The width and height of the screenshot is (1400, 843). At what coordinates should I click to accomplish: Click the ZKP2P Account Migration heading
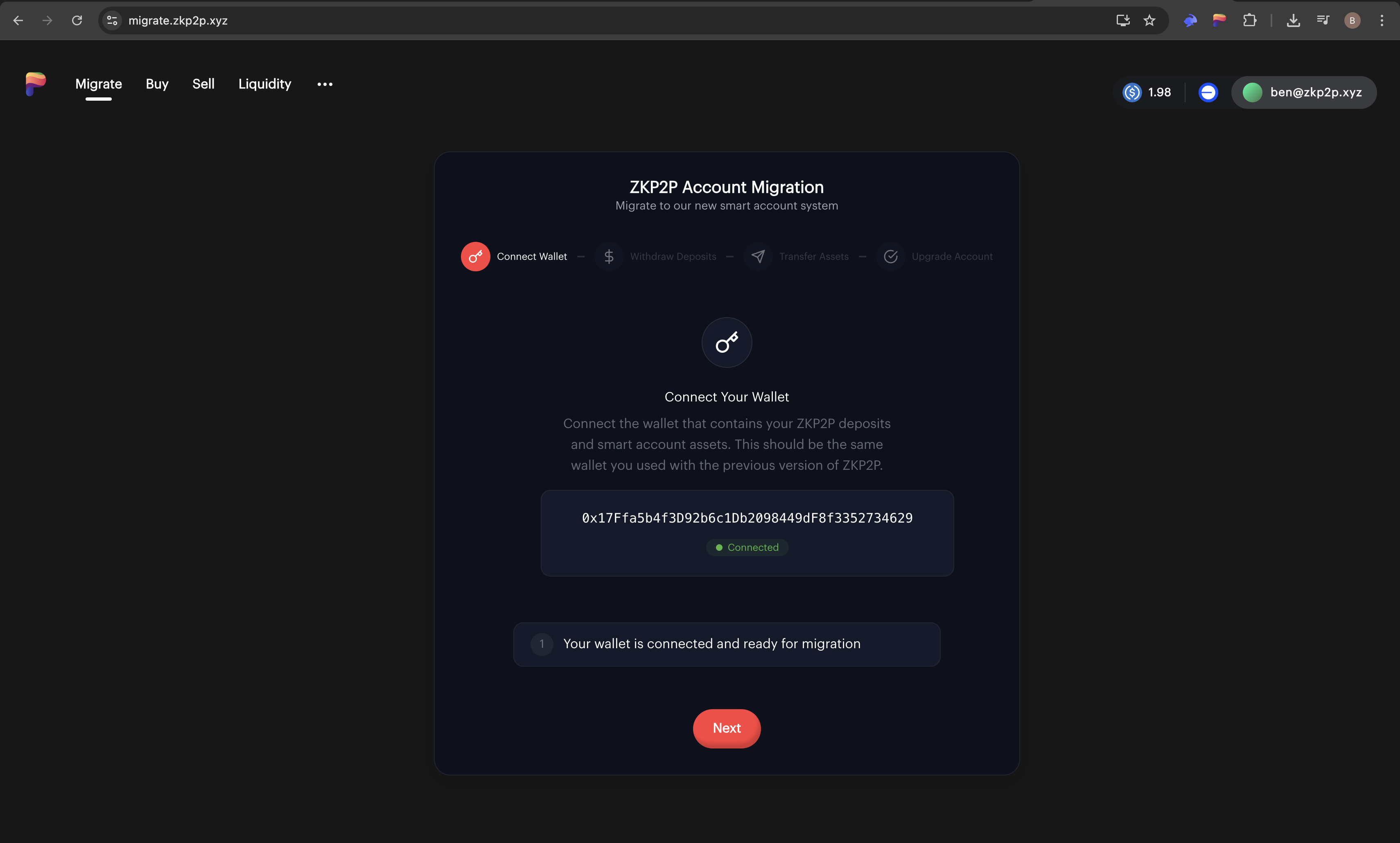pos(727,187)
